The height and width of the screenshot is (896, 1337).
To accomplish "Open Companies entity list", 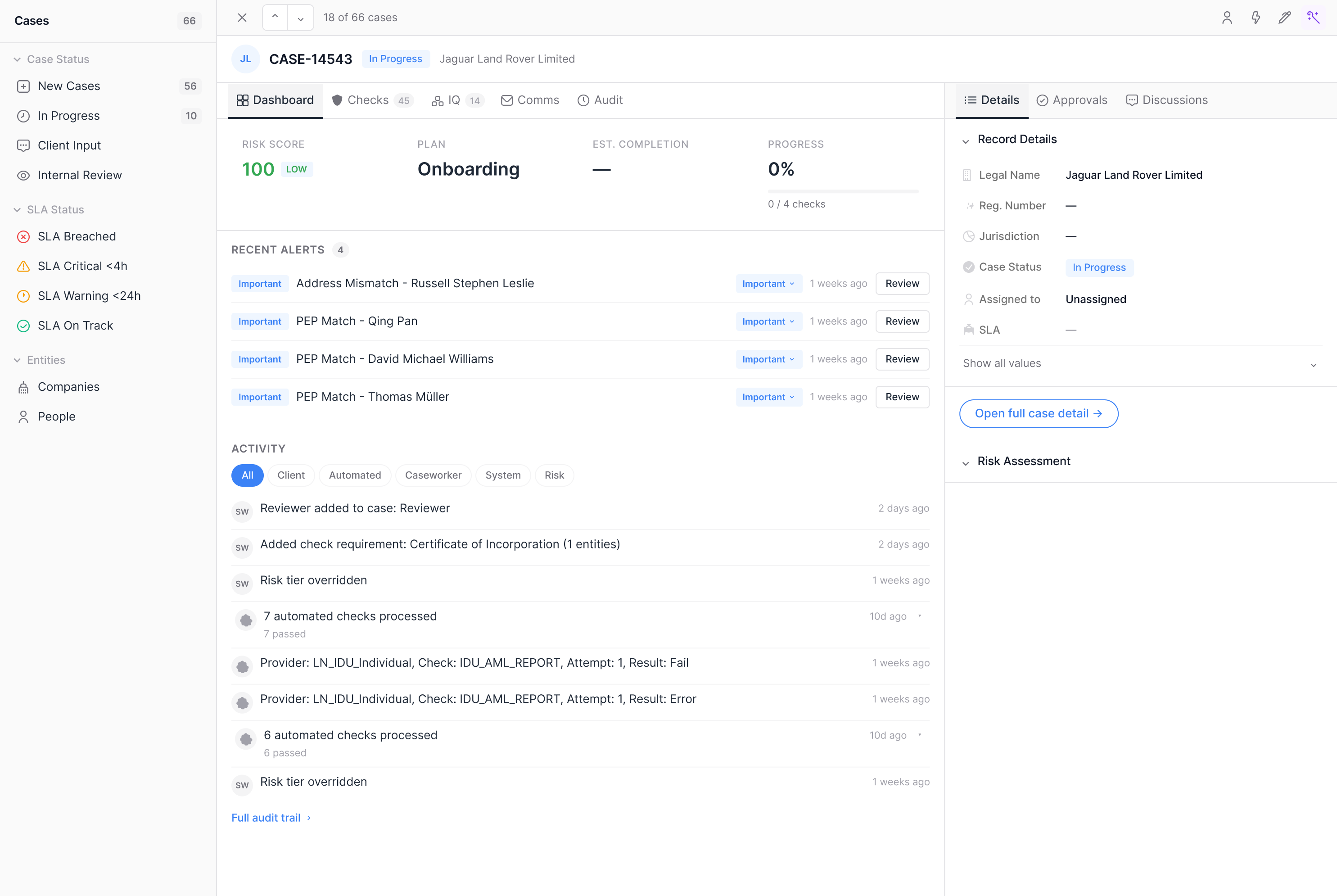I will pyautogui.click(x=68, y=387).
